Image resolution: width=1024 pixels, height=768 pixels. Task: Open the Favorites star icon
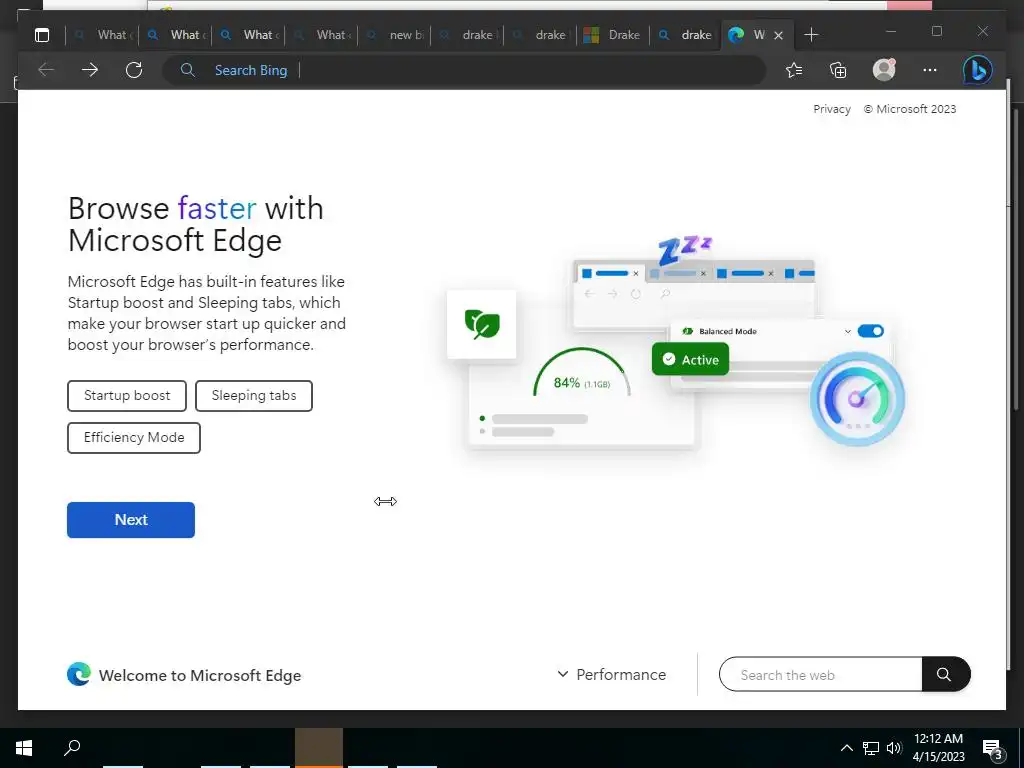[x=794, y=70]
